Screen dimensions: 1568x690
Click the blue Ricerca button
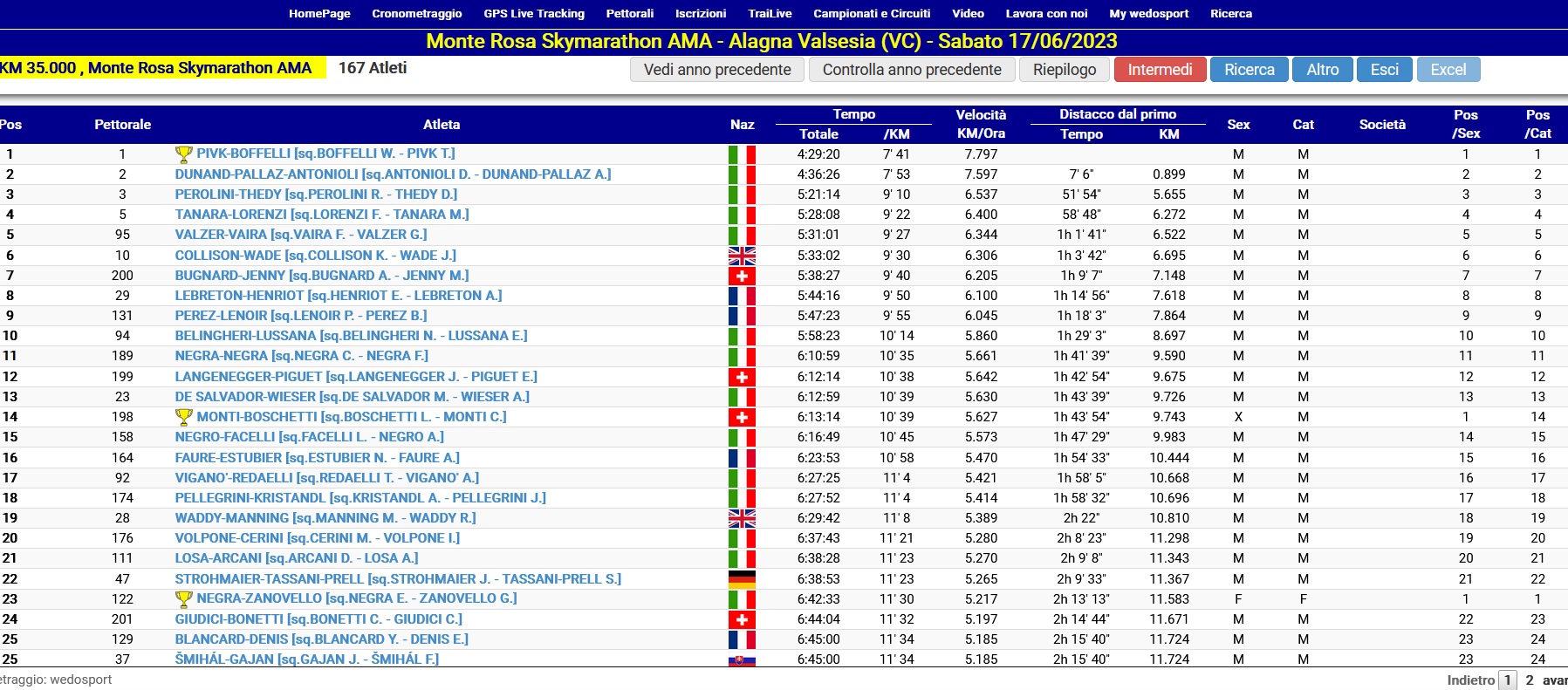1250,70
